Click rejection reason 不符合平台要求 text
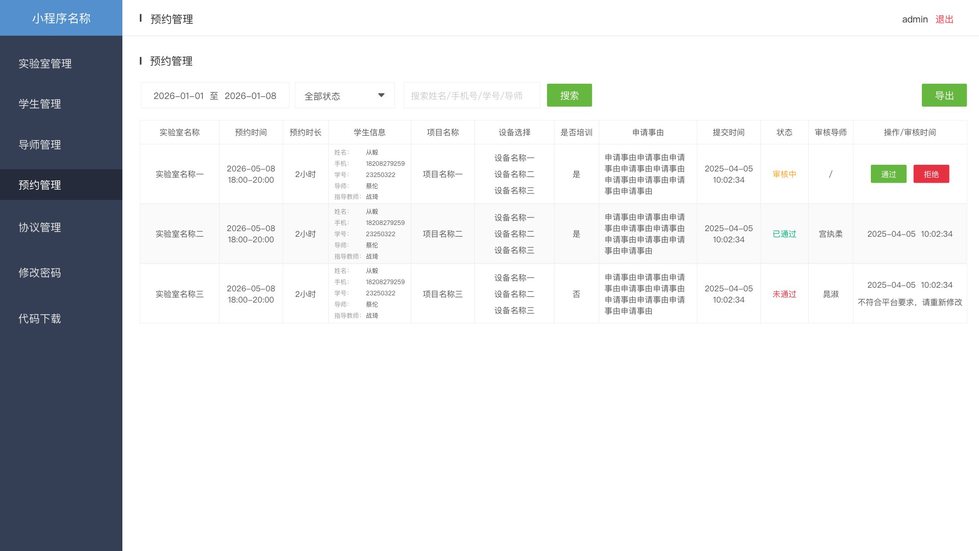 pos(910,302)
